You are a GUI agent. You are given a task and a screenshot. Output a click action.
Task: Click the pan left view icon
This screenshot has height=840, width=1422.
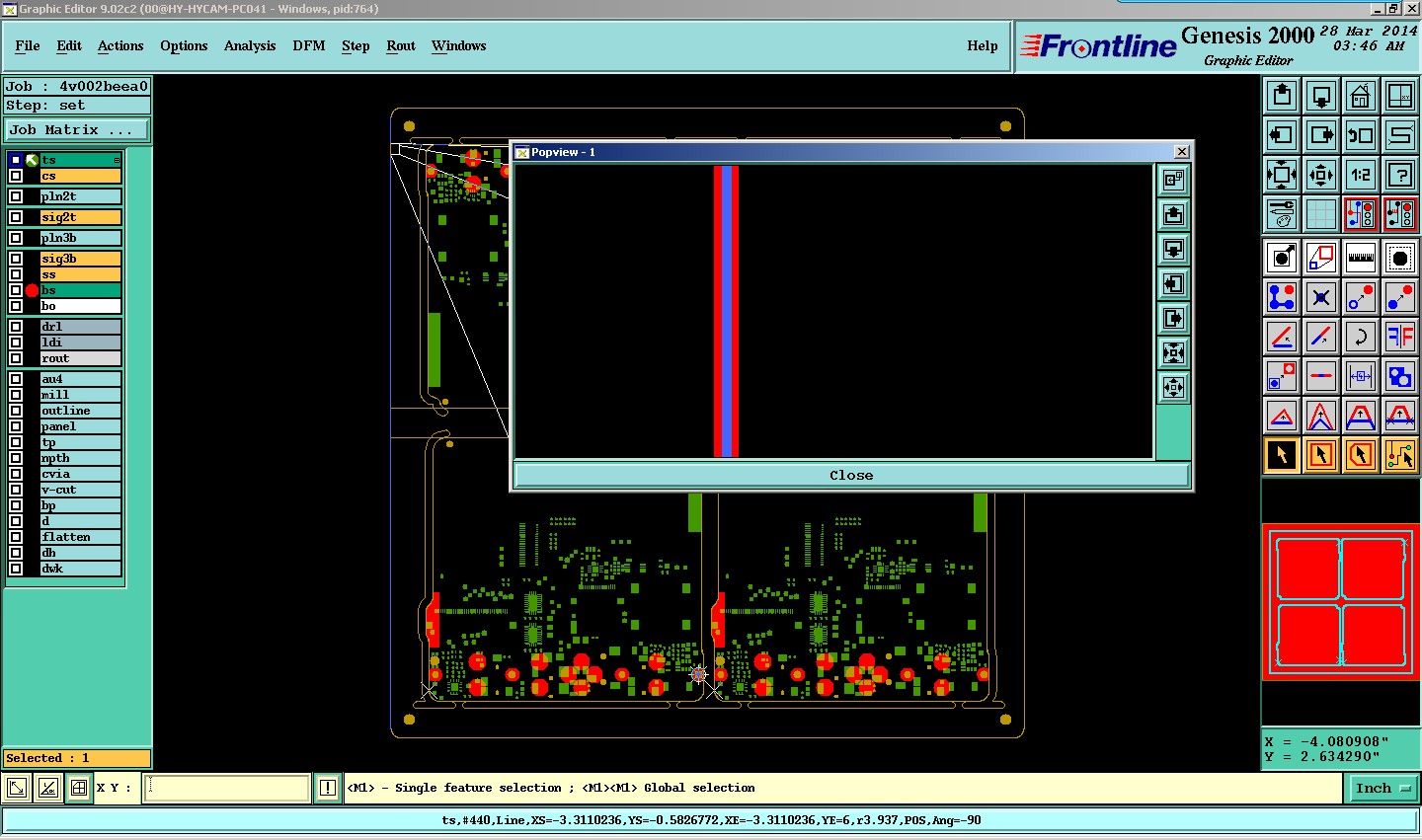[1281, 135]
